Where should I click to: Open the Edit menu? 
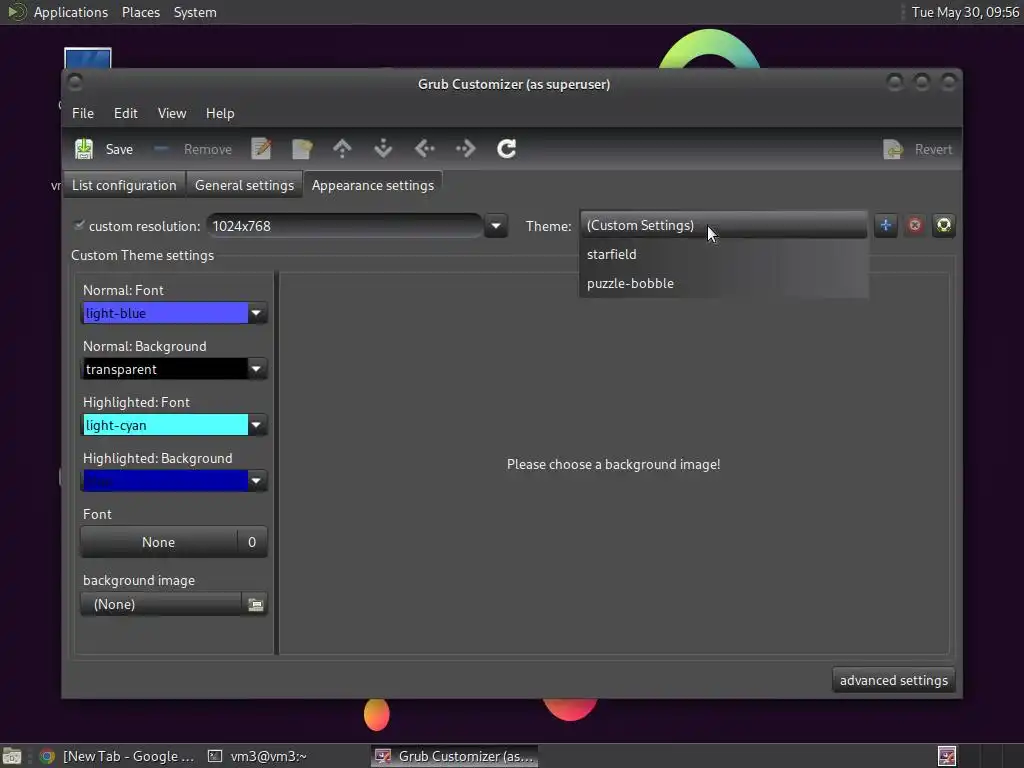point(125,113)
